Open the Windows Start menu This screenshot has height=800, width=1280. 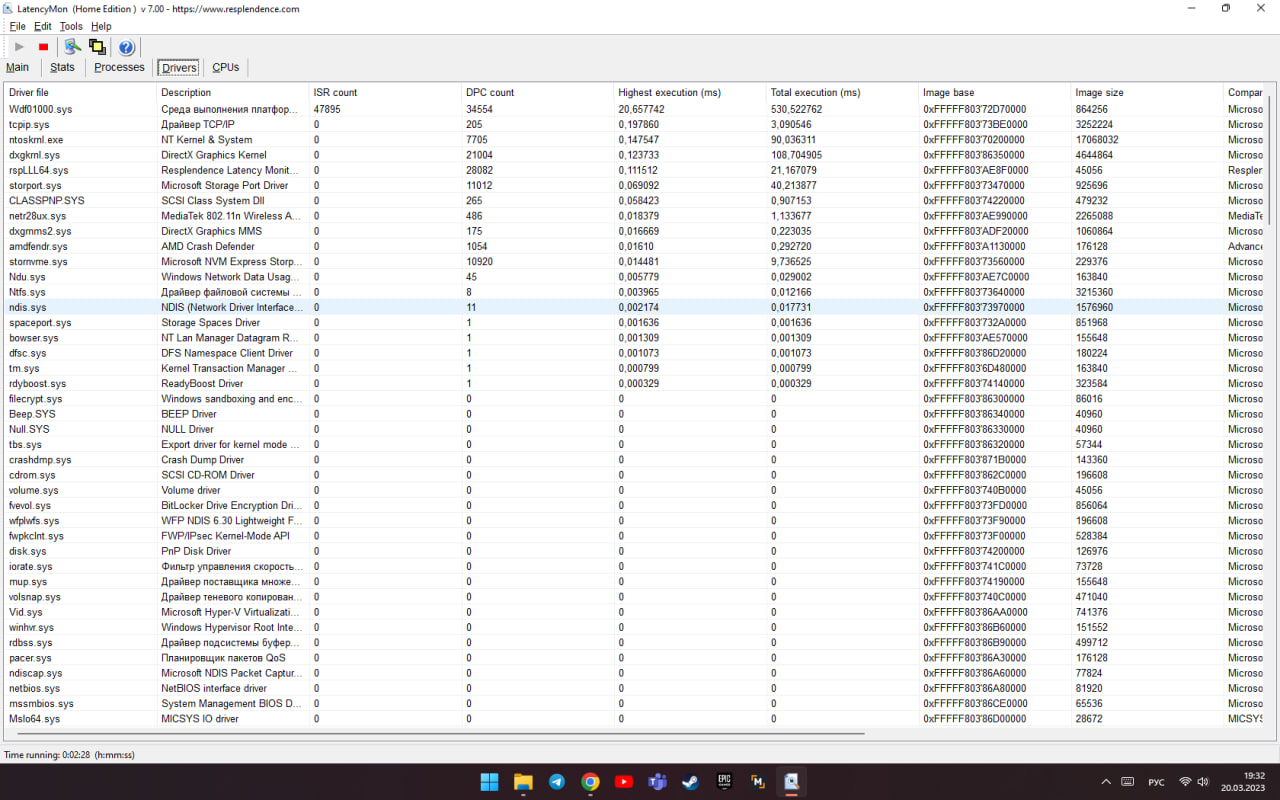[x=489, y=782]
